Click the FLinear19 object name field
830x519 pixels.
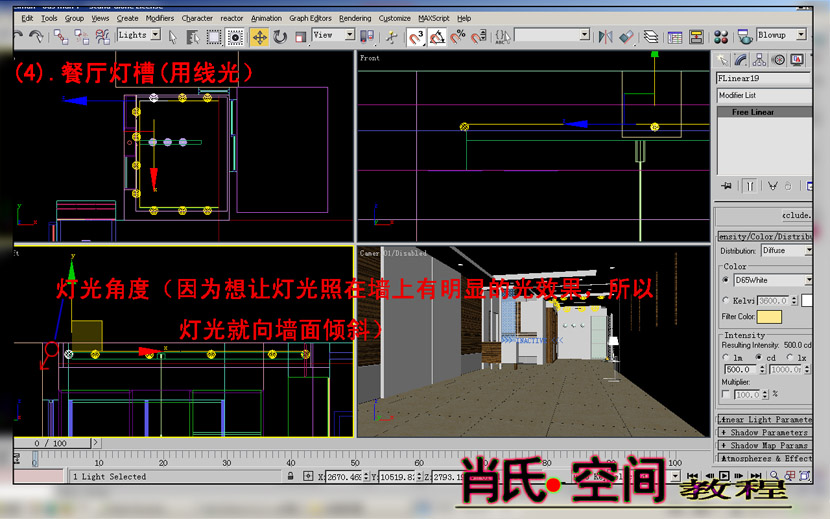[x=765, y=78]
